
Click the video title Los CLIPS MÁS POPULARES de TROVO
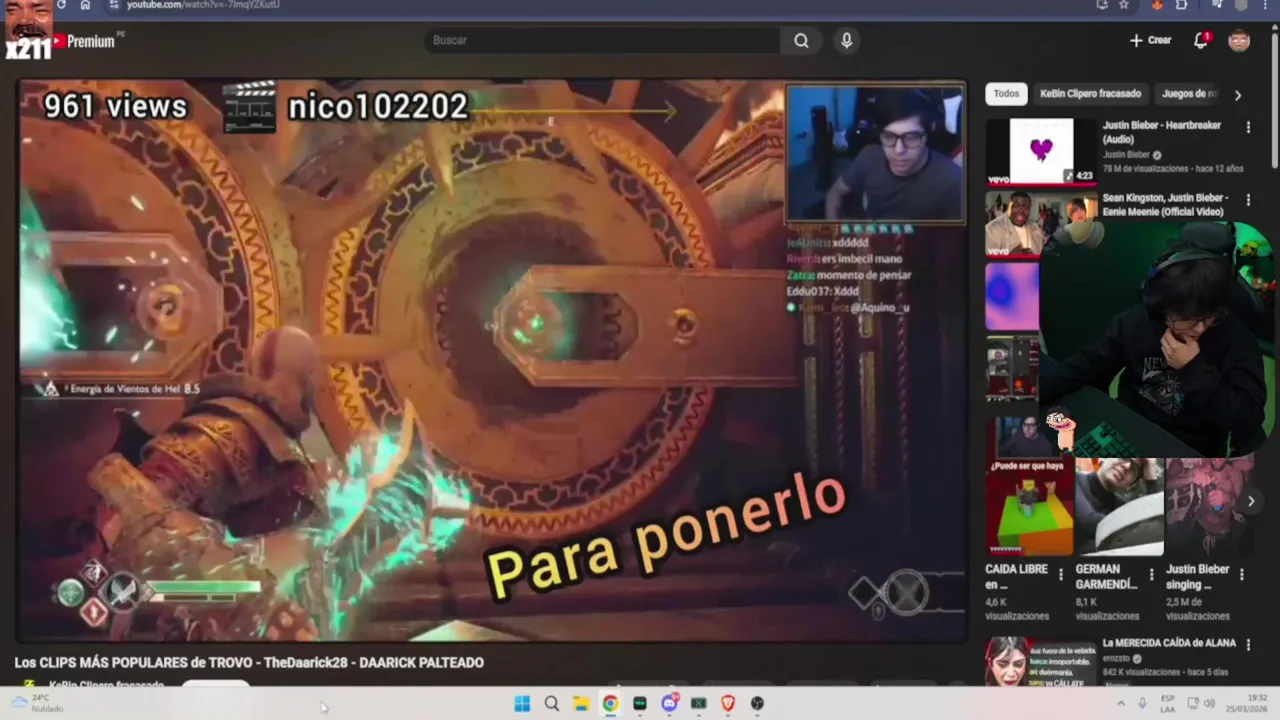[x=249, y=662]
